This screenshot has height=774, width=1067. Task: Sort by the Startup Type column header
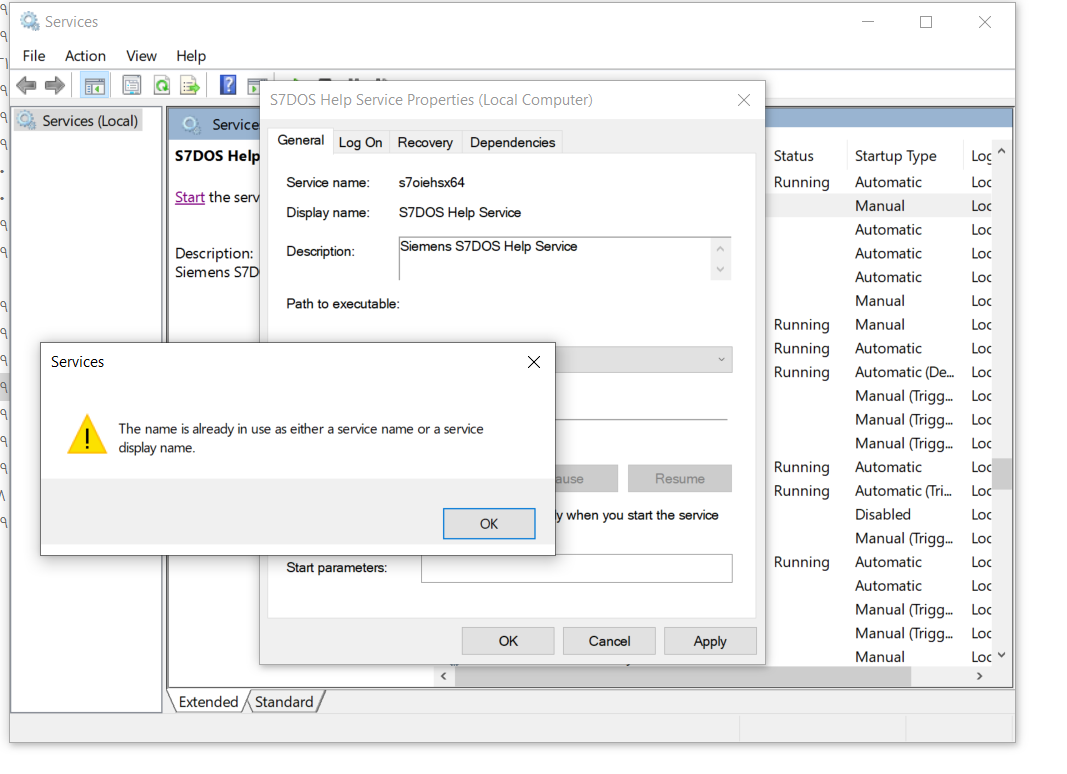[896, 156]
